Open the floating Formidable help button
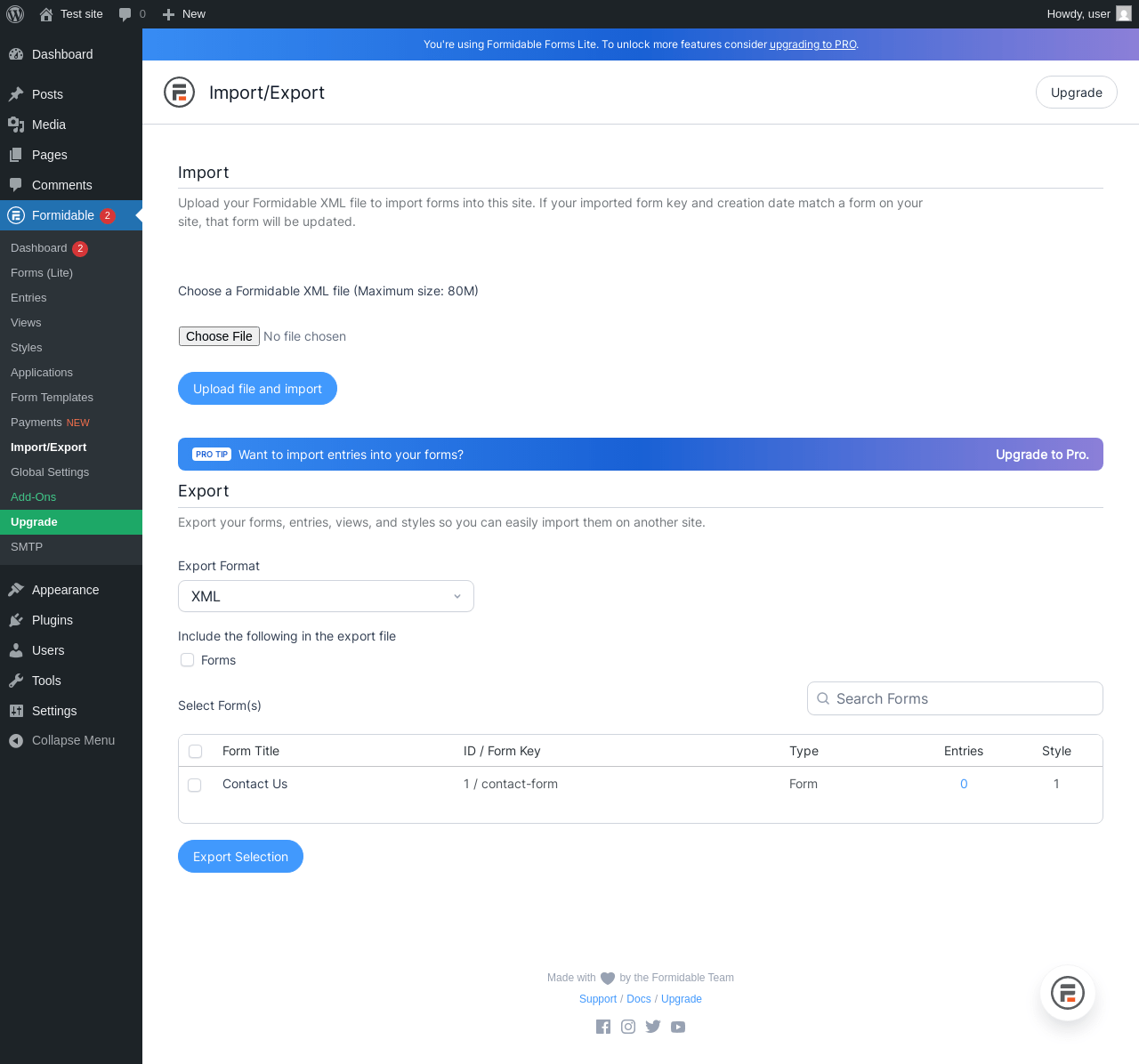The width and height of the screenshot is (1139, 1064). coord(1068,993)
